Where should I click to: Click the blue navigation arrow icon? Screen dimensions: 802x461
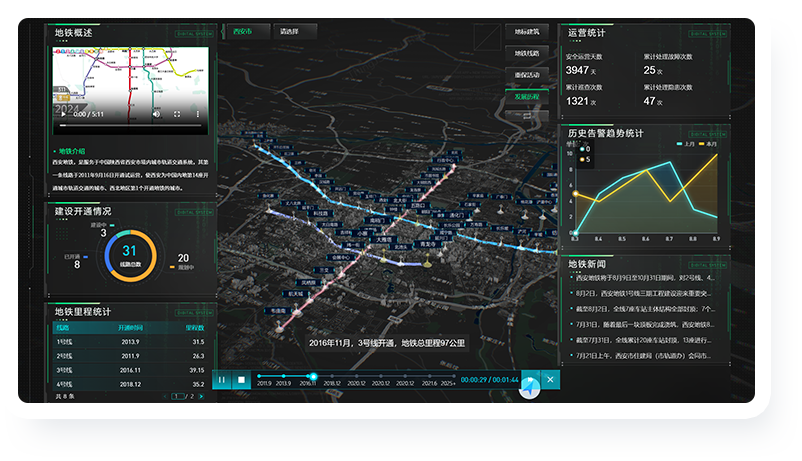(530, 386)
